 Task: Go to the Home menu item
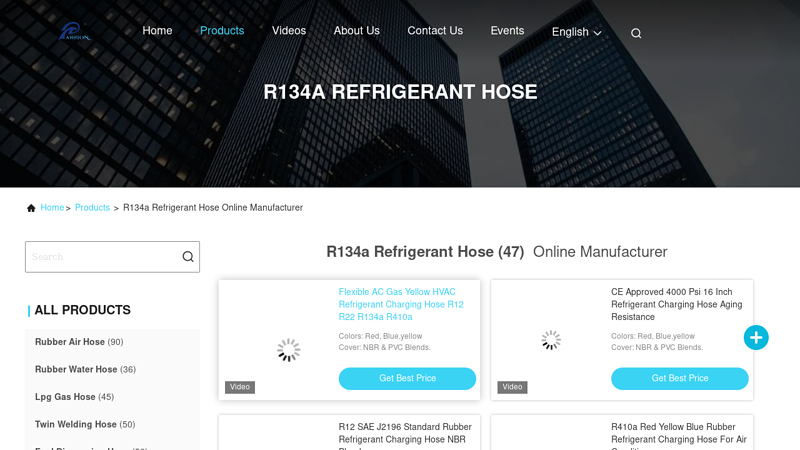pyautogui.click(x=157, y=31)
